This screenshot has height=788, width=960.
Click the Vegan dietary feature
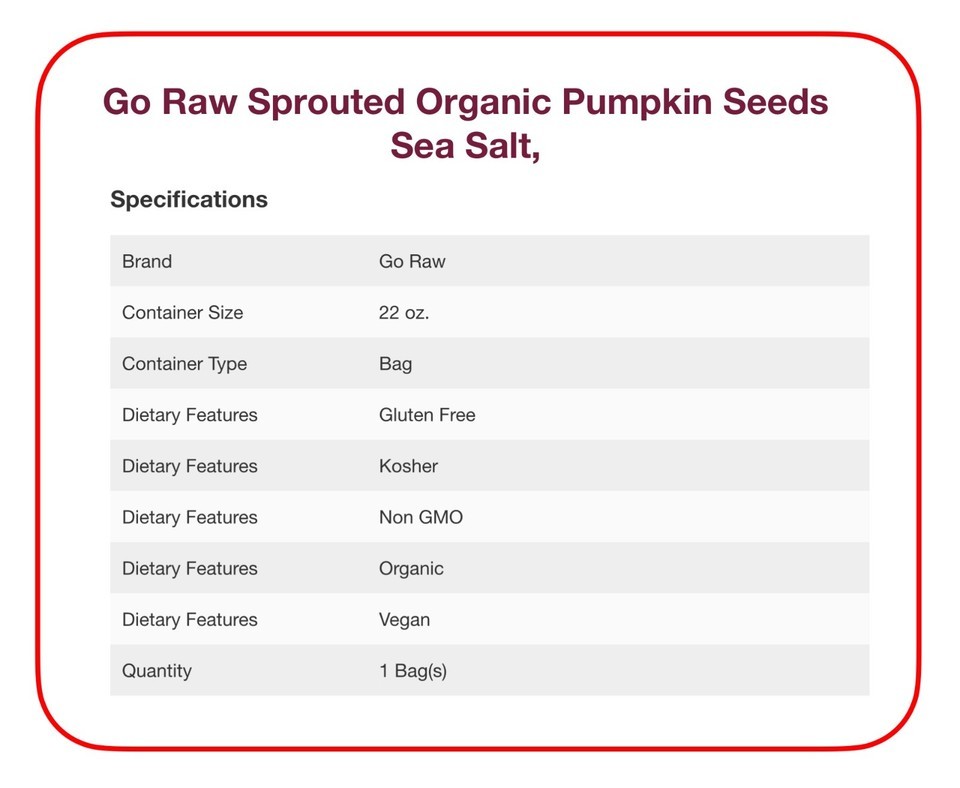pyautogui.click(x=405, y=620)
